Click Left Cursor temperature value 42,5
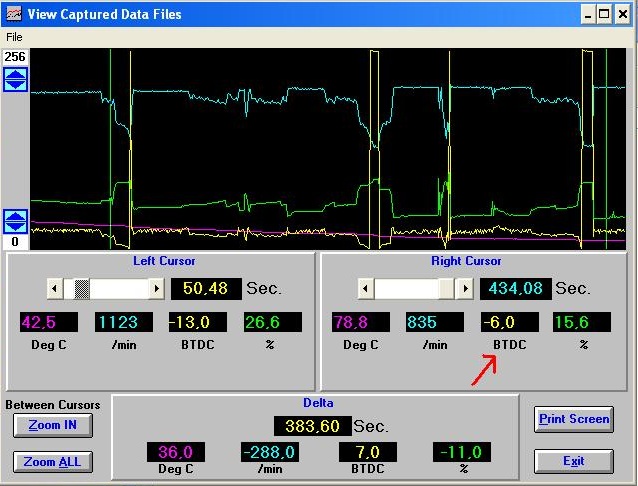Viewport: 638px width, 486px height. [49, 322]
